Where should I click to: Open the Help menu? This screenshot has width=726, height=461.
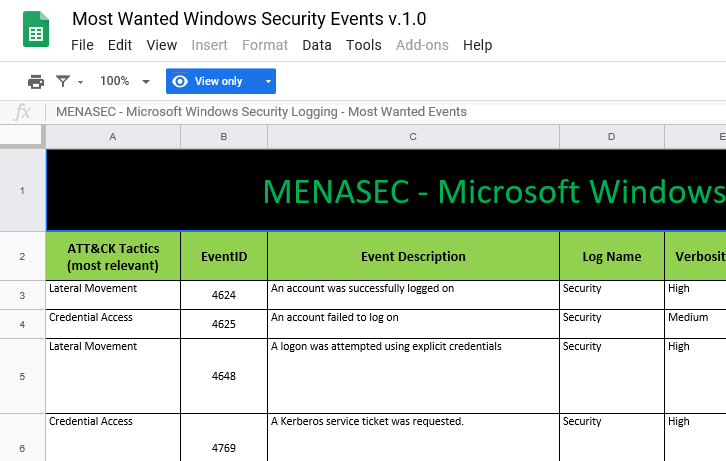coord(477,45)
